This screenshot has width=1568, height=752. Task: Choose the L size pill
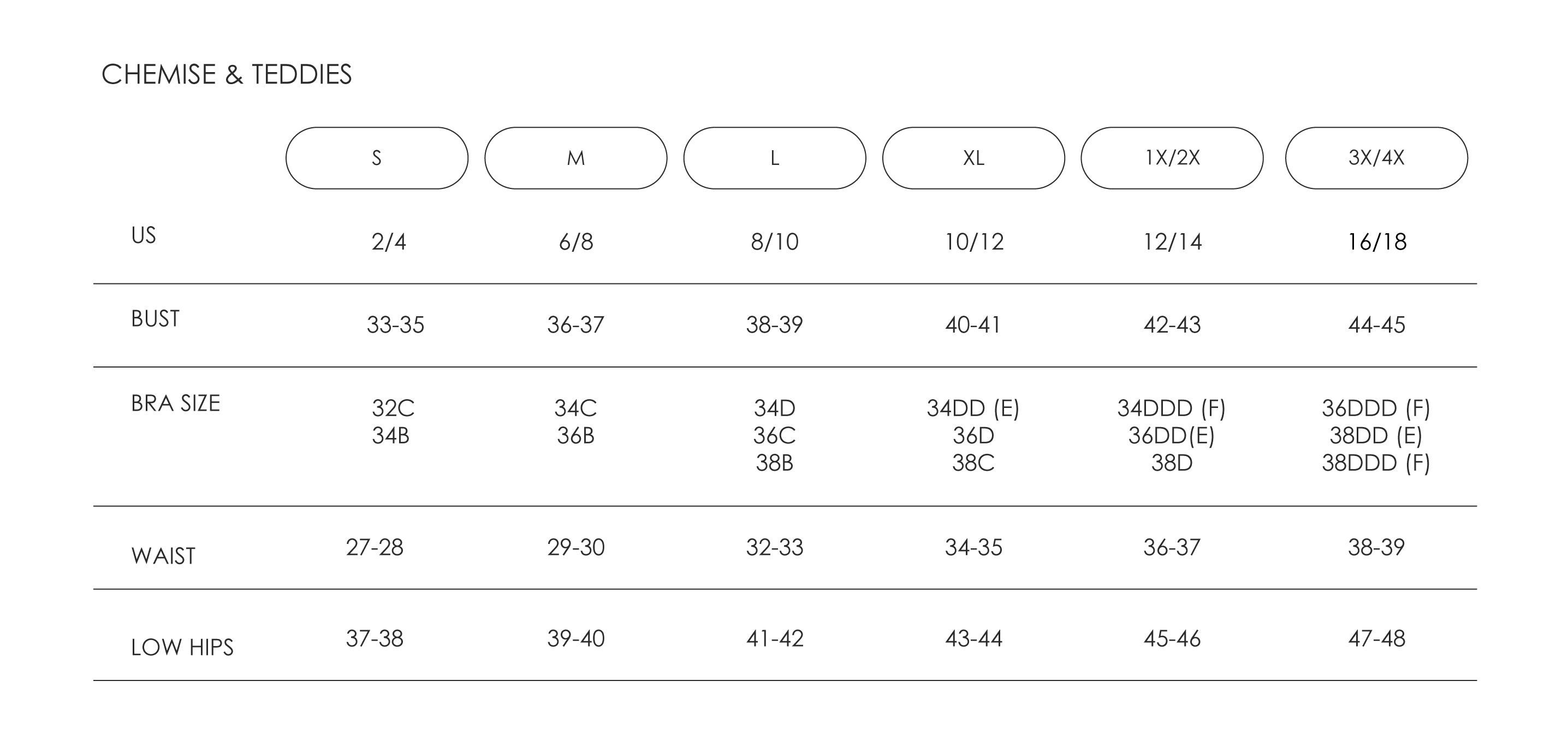(x=775, y=158)
